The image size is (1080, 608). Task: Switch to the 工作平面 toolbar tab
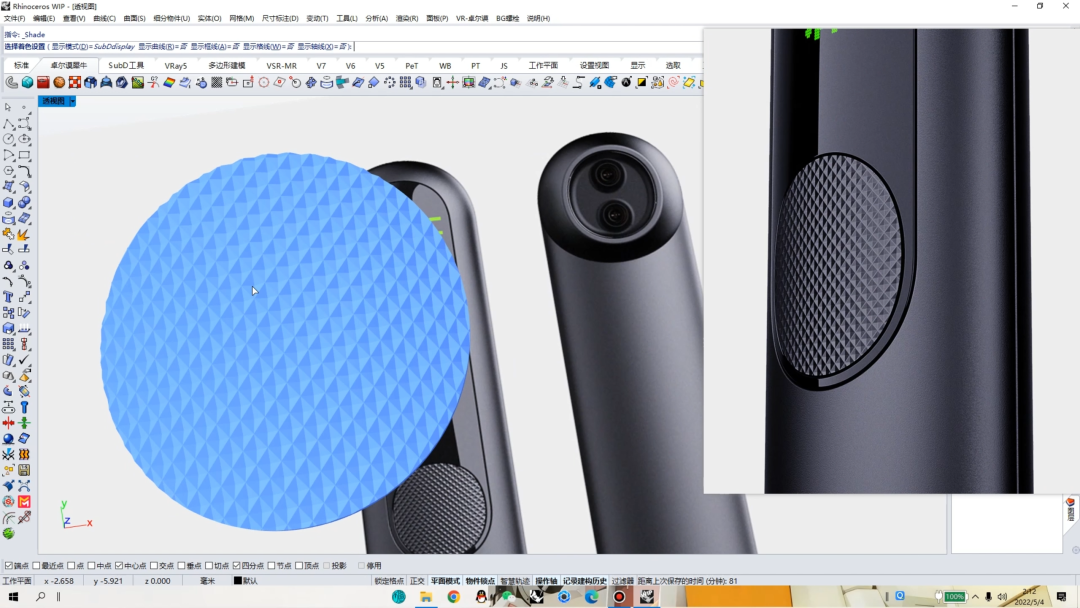coord(543,65)
